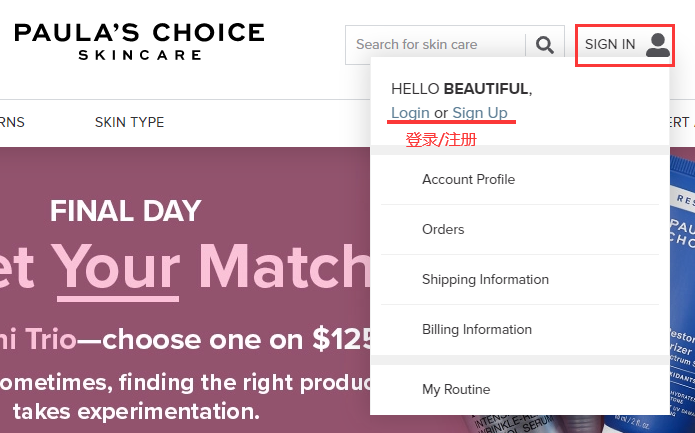Select Account Profile from the menu
Image resolution: width=695 pixels, height=433 pixels.
pyautogui.click(x=468, y=180)
